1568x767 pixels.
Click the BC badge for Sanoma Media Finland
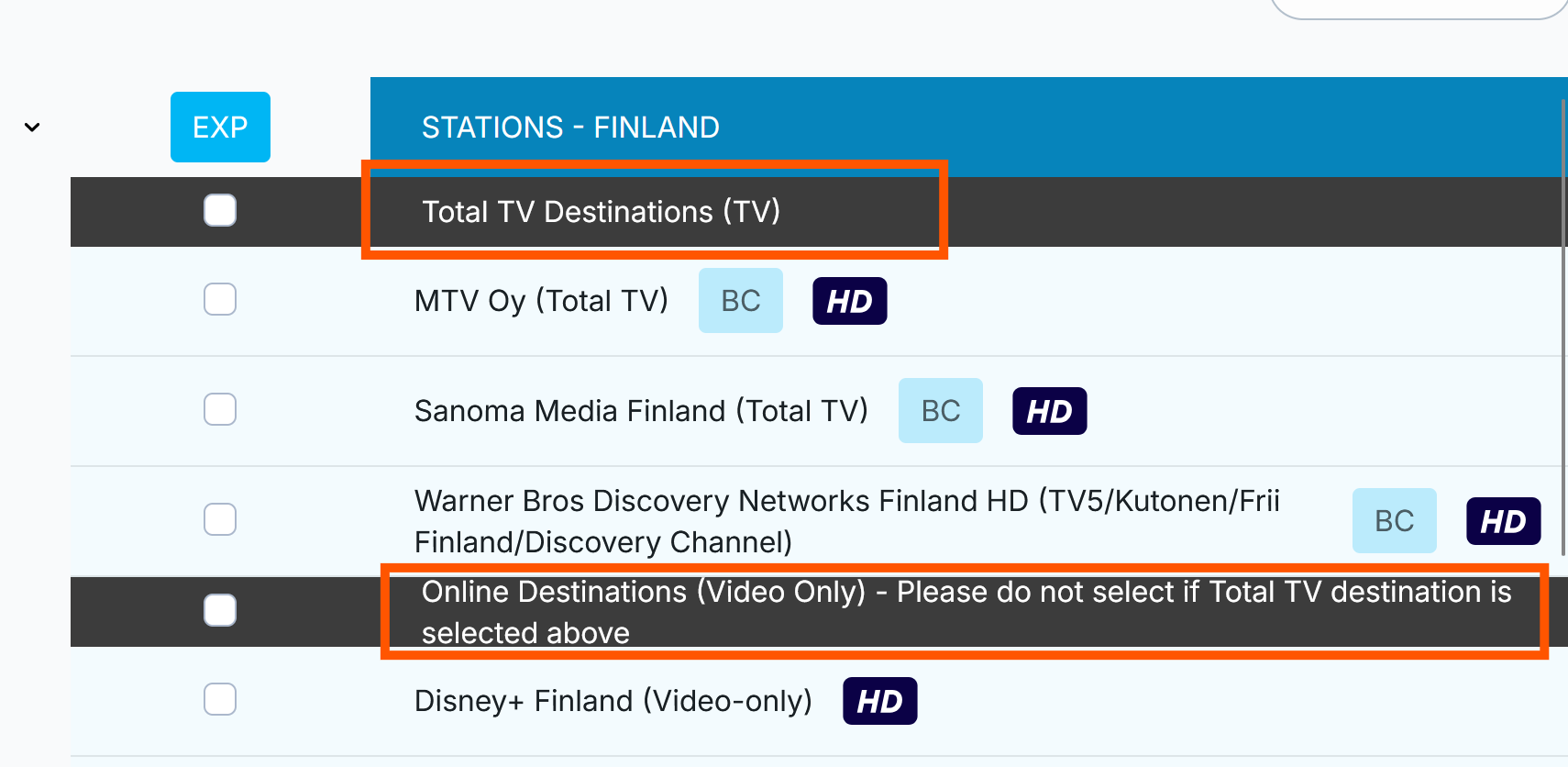click(940, 411)
